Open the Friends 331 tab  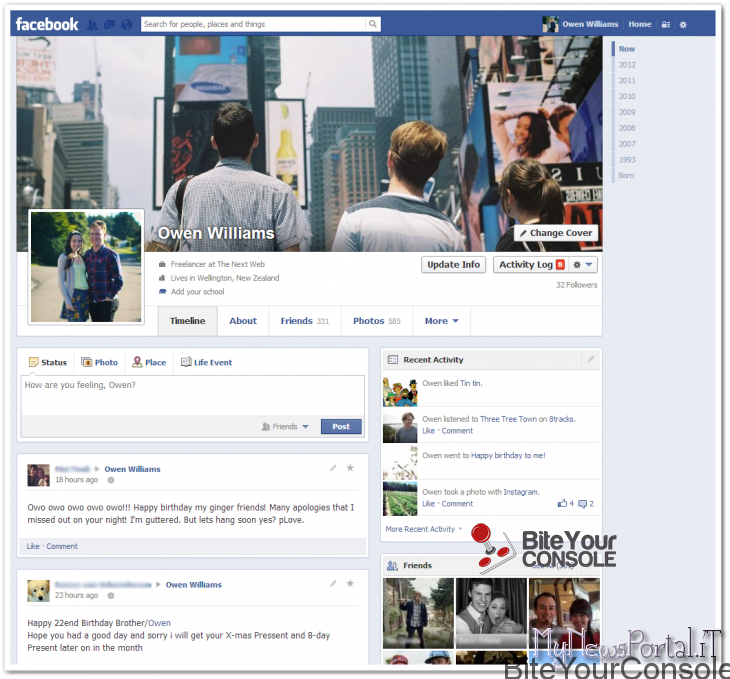(x=305, y=321)
